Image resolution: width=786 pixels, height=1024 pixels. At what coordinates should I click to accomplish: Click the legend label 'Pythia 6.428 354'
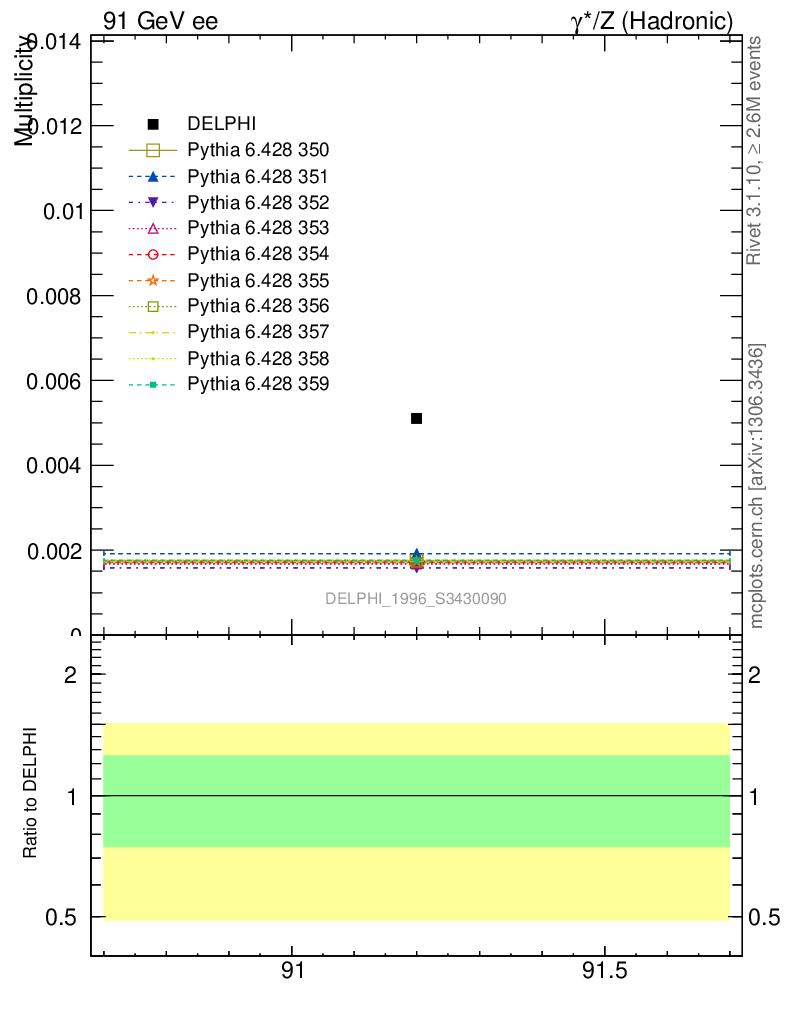(x=258, y=254)
